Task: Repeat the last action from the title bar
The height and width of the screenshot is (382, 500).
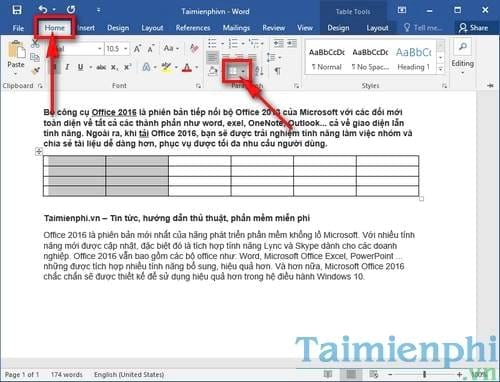Action: coord(71,10)
